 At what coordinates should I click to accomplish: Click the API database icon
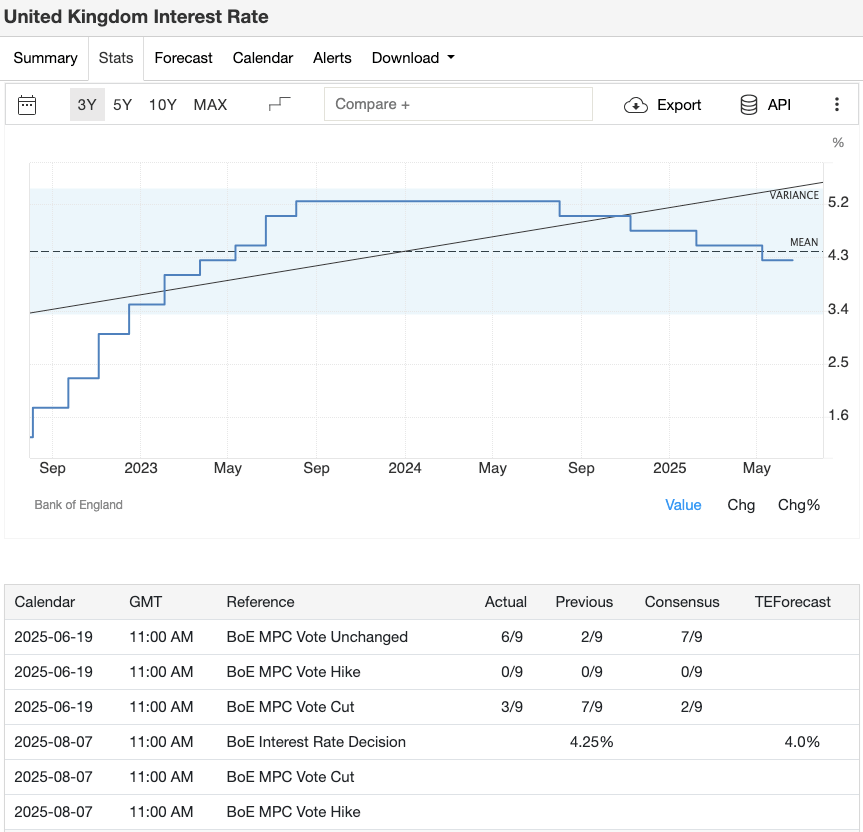coord(748,104)
